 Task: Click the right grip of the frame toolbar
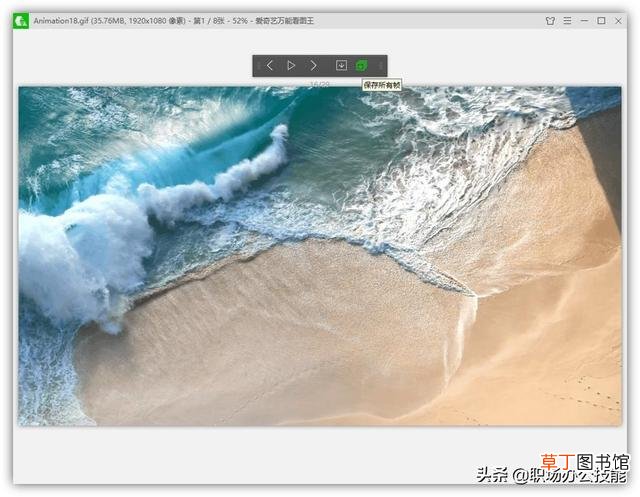381,65
